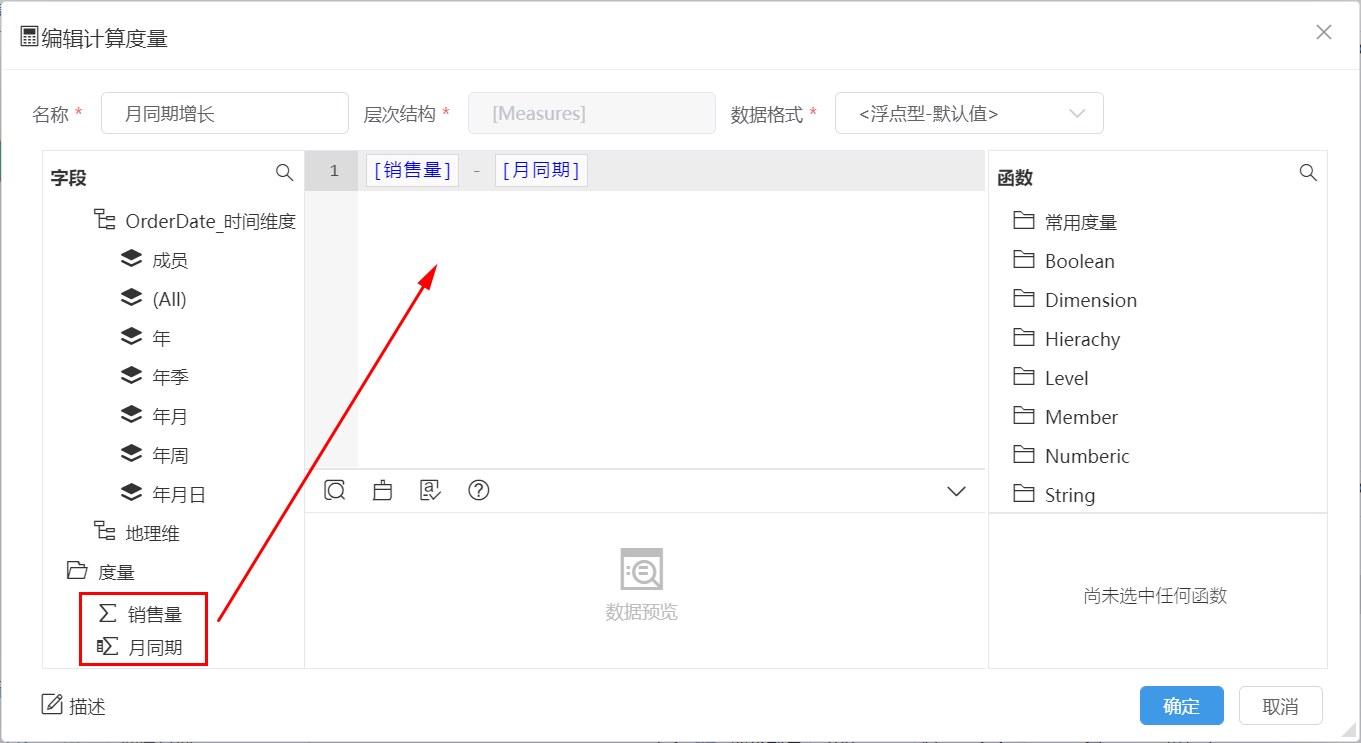Click the bag-shaped icon in the editor toolbar
The height and width of the screenshot is (743, 1361).
382,490
